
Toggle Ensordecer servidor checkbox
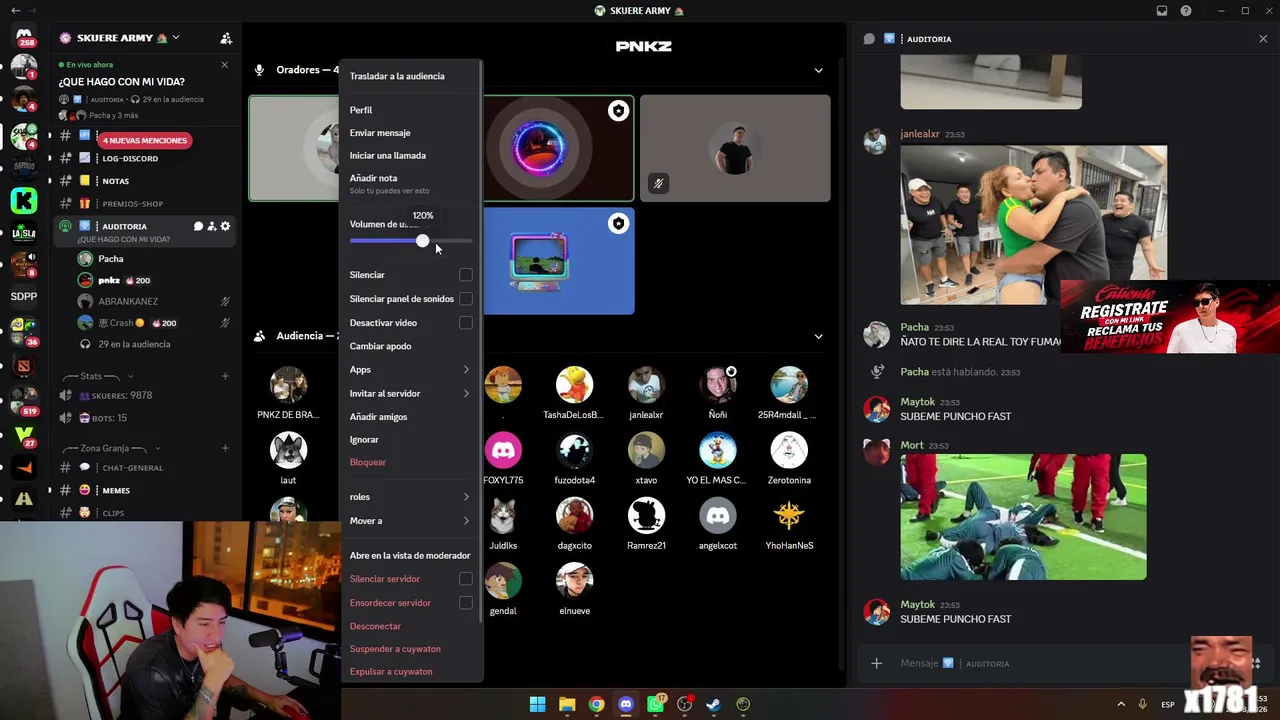pos(466,603)
